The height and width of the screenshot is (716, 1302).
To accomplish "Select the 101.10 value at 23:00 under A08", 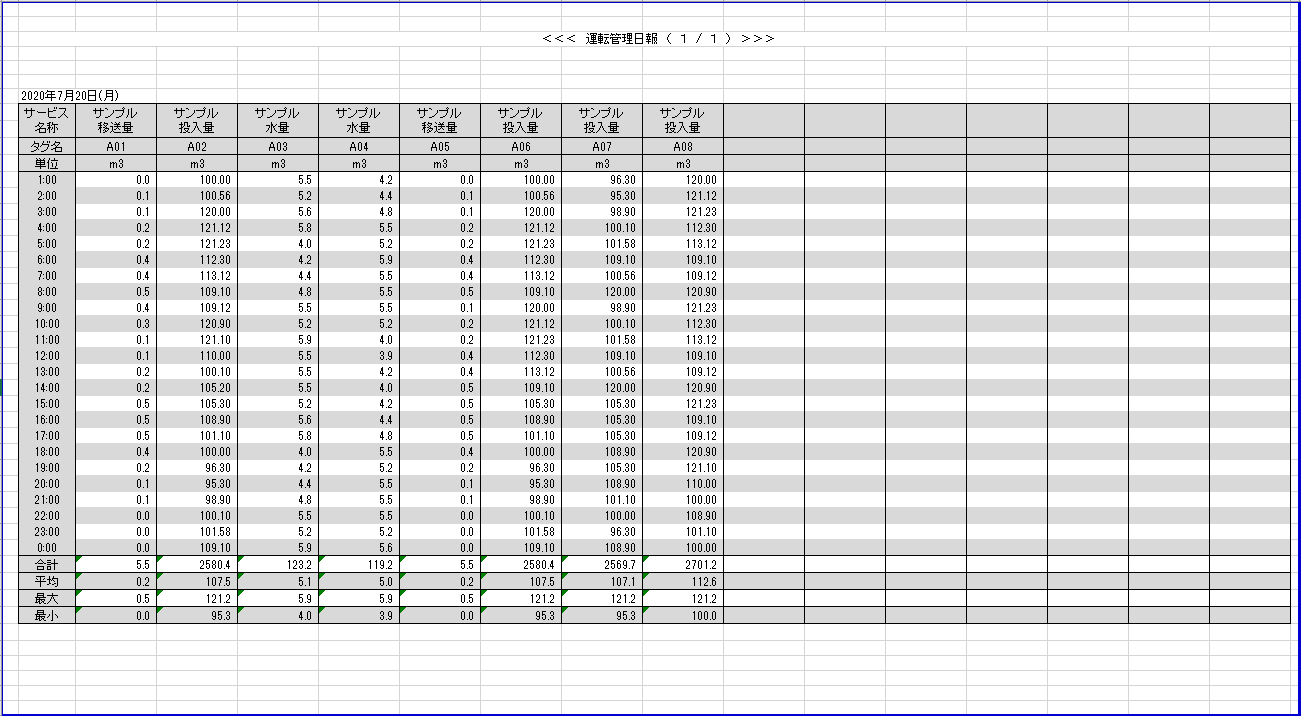I will tap(683, 532).
